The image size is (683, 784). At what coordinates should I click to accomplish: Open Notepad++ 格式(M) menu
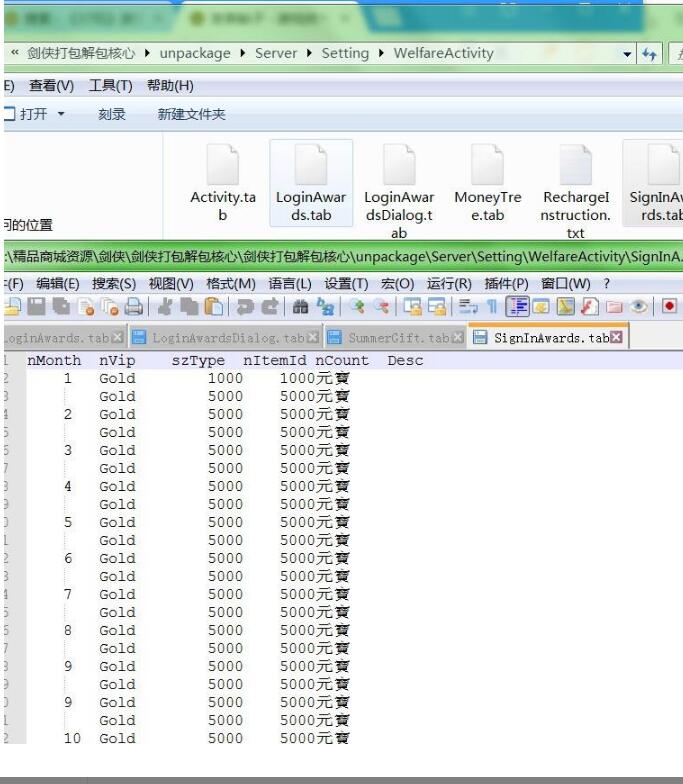coord(230,284)
